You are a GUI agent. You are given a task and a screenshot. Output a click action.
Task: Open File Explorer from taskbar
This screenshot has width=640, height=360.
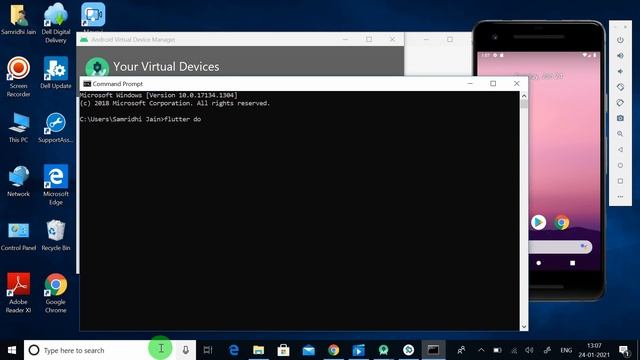(x=258, y=350)
